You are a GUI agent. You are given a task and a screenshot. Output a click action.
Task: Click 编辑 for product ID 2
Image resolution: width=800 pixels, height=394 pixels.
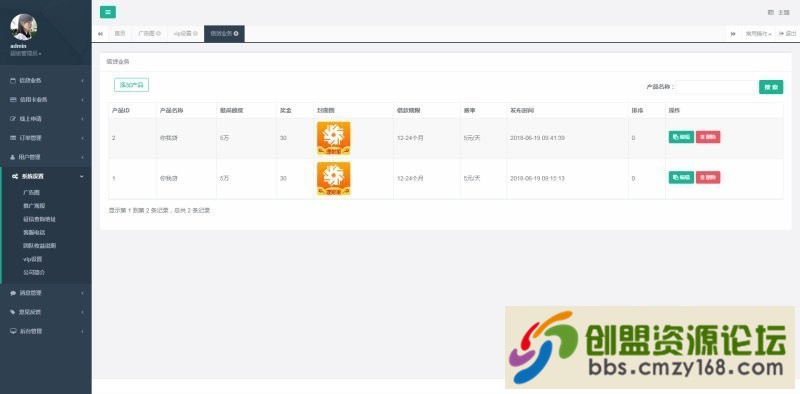pos(681,137)
